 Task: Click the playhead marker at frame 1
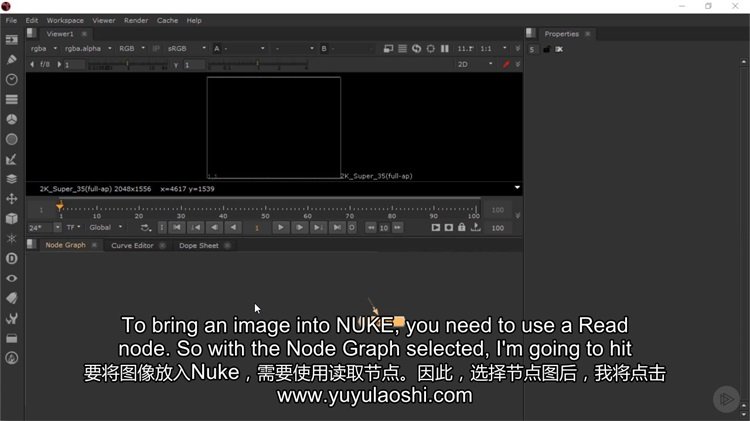60,206
